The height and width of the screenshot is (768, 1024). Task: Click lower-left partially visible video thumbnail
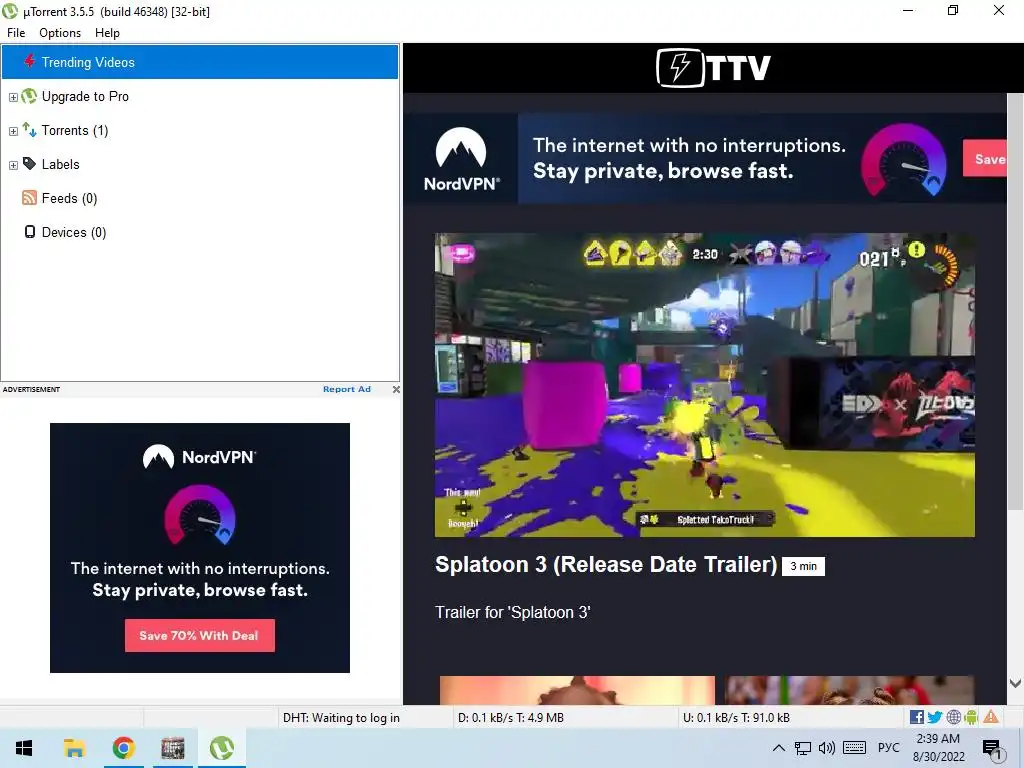pos(577,690)
